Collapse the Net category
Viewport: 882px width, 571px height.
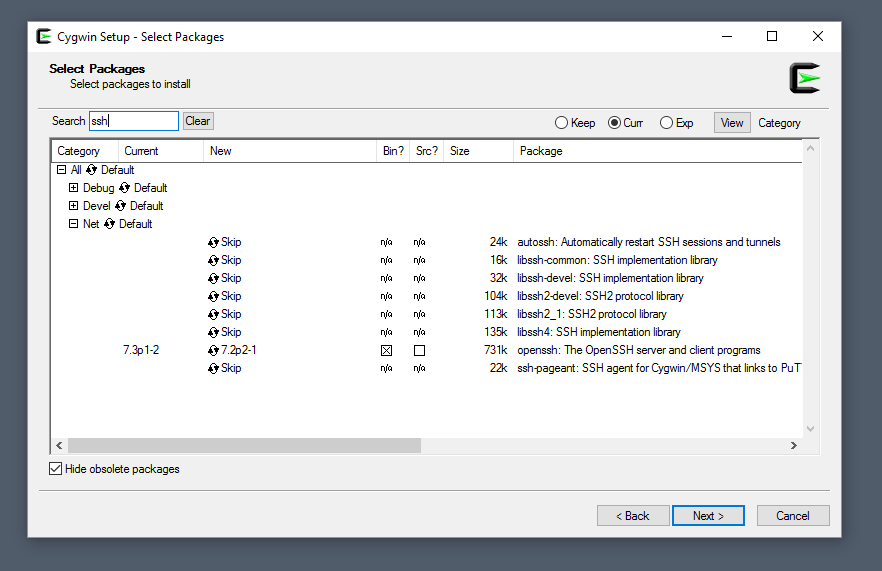(x=74, y=223)
